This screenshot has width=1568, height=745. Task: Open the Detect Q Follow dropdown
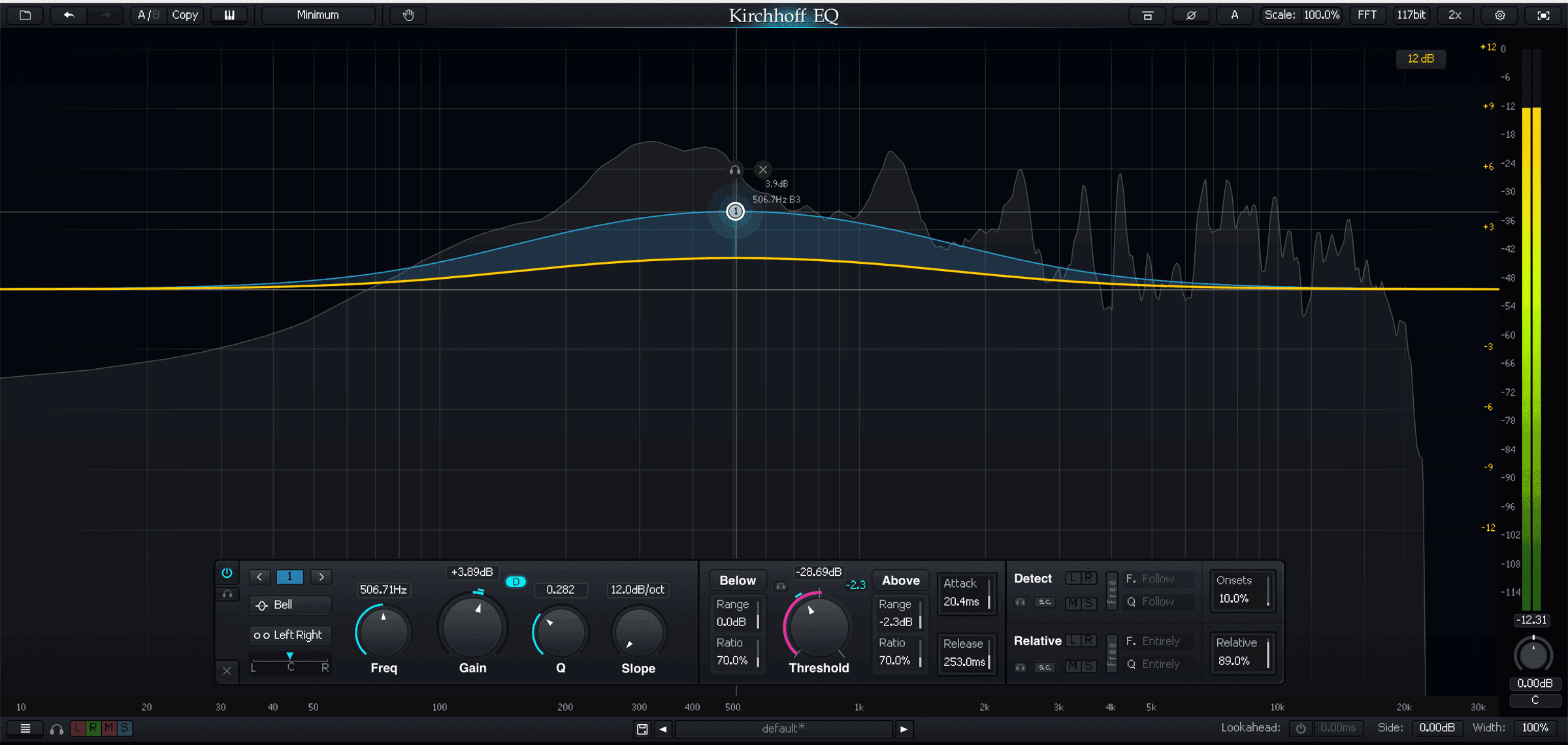(1160, 602)
